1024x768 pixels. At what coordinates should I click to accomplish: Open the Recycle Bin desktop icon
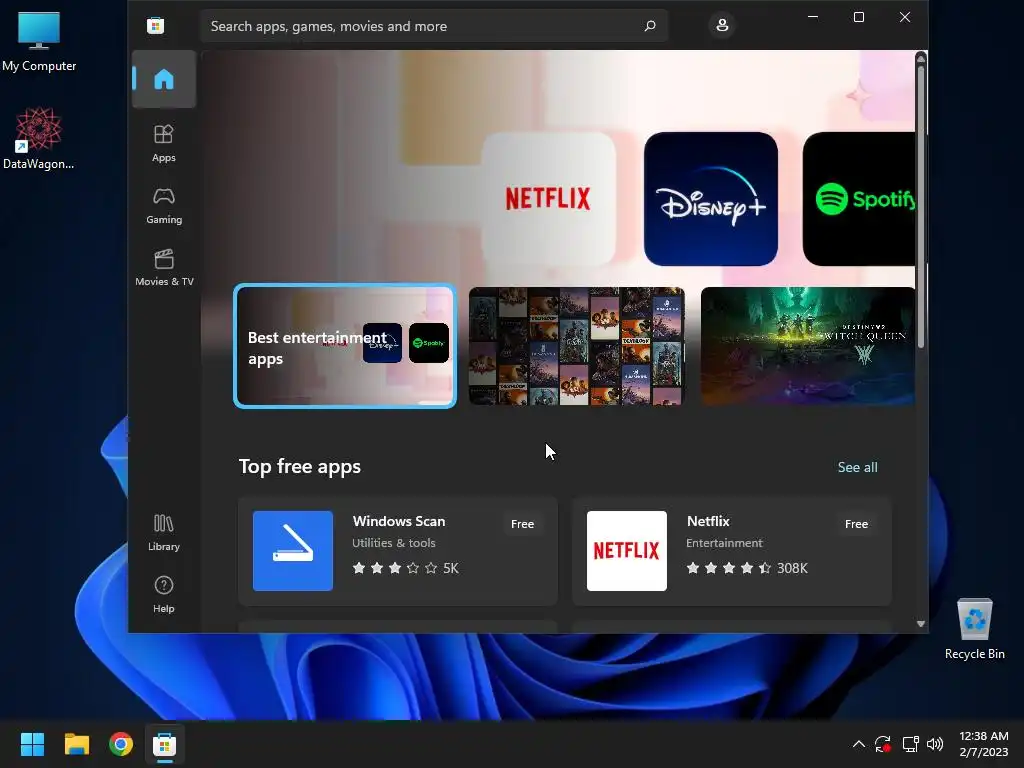(974, 629)
